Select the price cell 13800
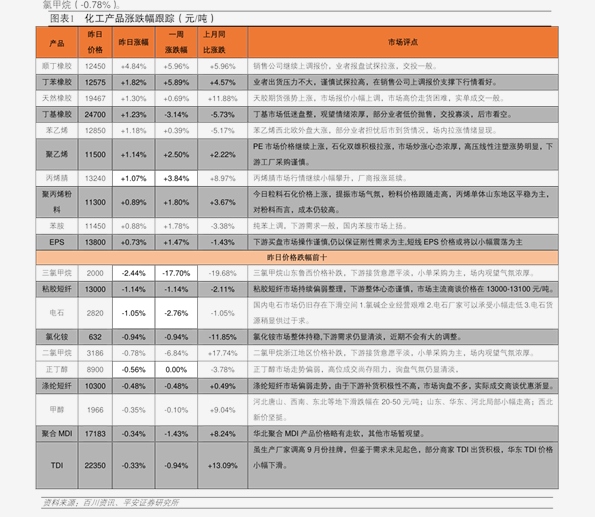Viewport: 595px width, 517px height. coord(95,242)
